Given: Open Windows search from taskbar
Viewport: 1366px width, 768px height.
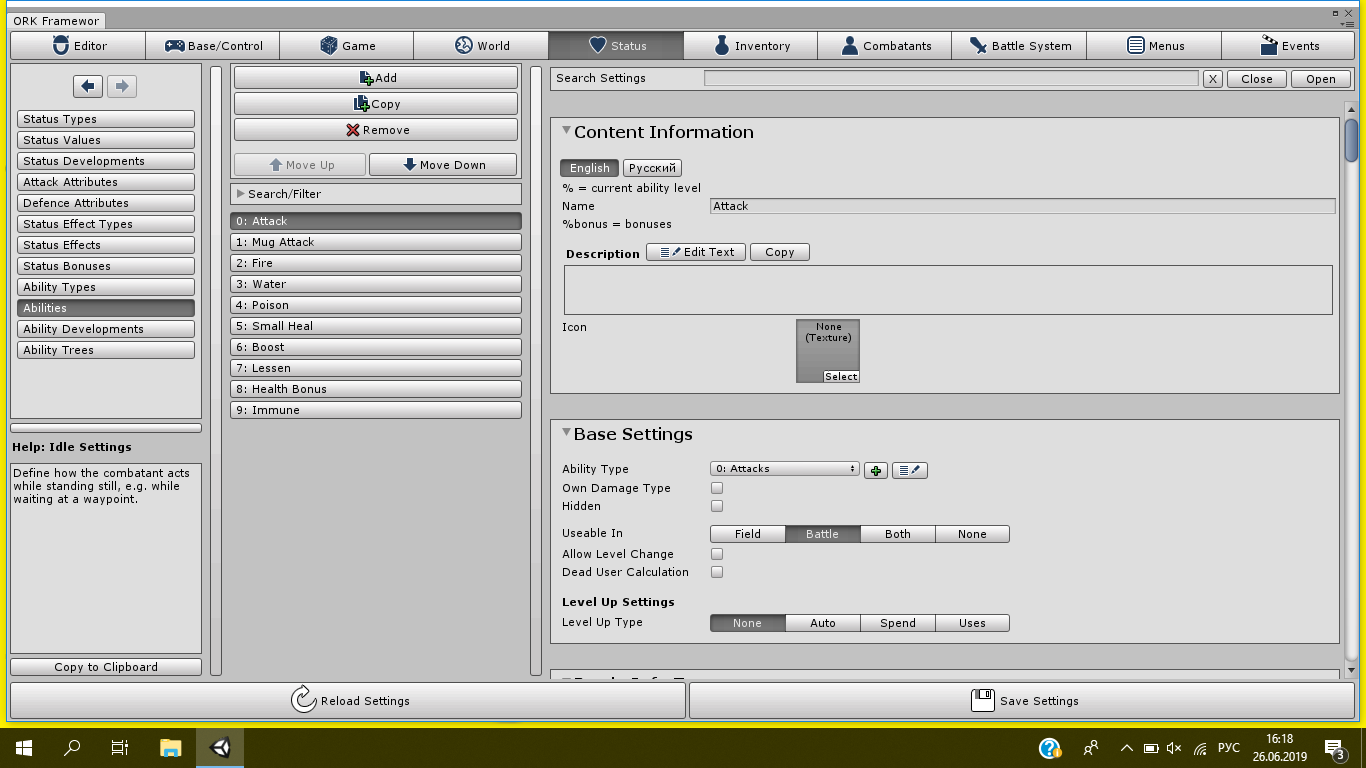Looking at the screenshot, I should tap(72, 747).
